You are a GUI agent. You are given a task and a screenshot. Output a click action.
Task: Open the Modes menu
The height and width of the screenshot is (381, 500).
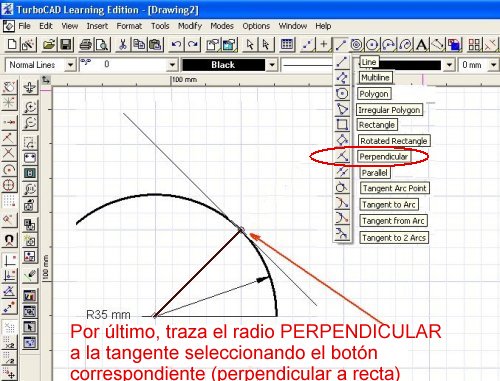222,26
